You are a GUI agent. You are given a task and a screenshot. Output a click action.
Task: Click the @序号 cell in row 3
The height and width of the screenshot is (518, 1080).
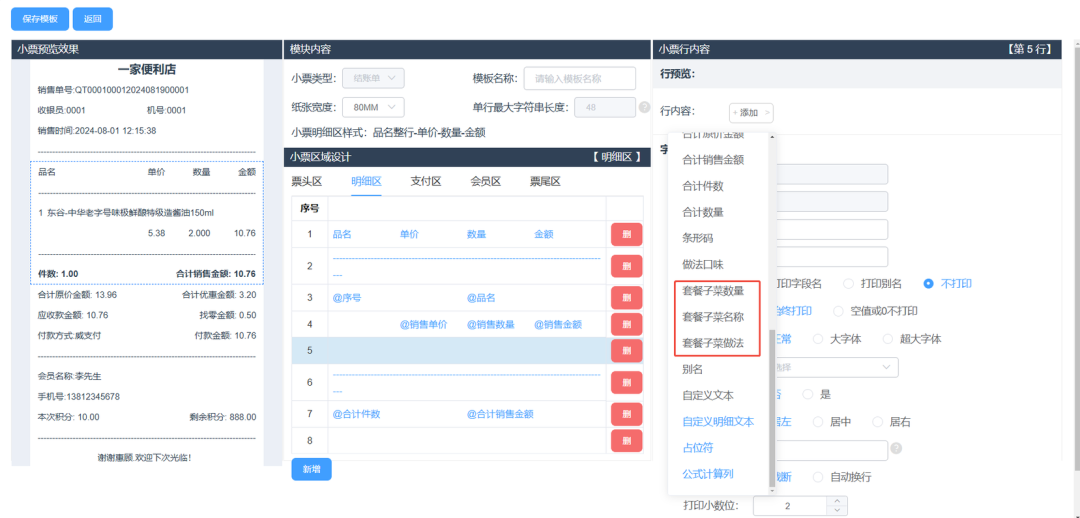click(347, 298)
